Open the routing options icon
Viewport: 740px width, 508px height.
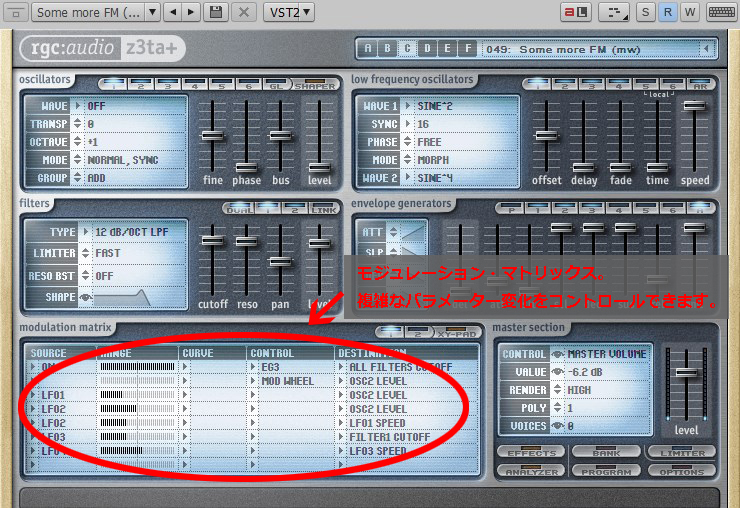pyautogui.click(x=614, y=12)
